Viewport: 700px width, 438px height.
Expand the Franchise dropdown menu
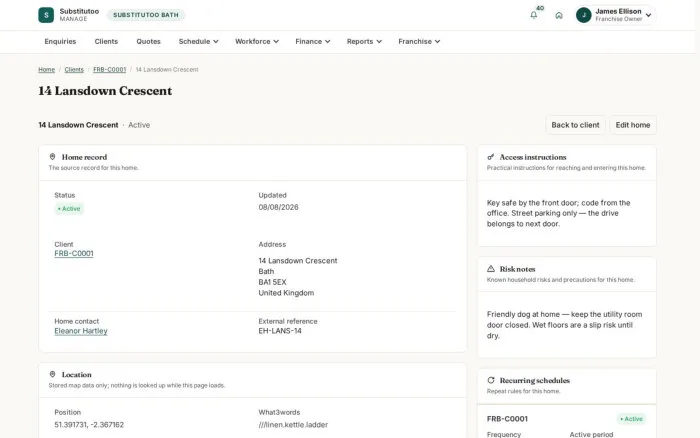point(419,42)
